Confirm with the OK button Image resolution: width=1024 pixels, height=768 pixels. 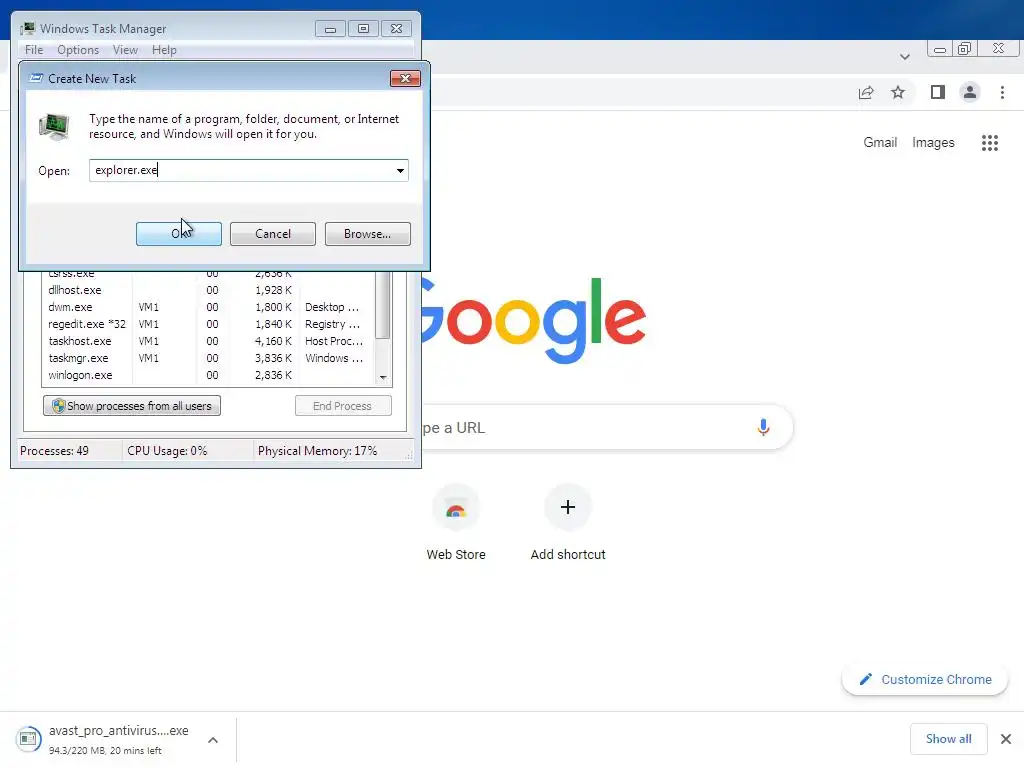[x=178, y=234]
